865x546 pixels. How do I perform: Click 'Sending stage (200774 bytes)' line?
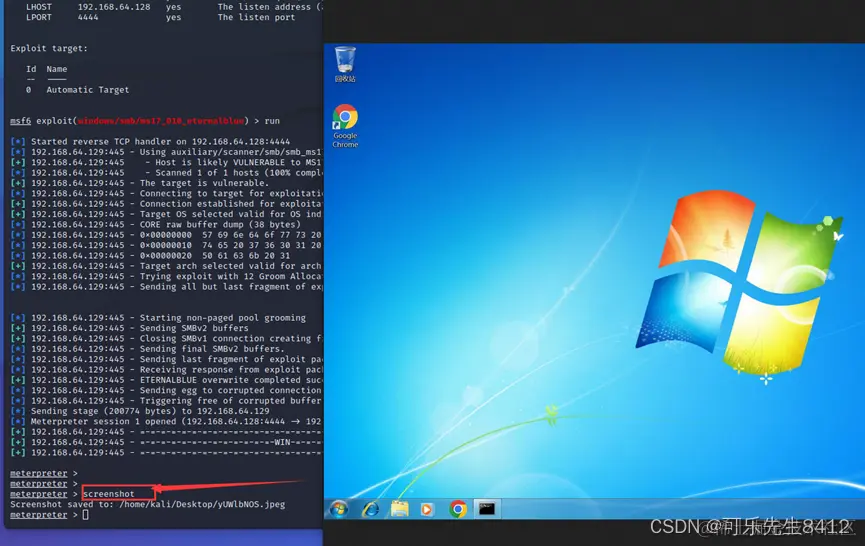pos(140,411)
